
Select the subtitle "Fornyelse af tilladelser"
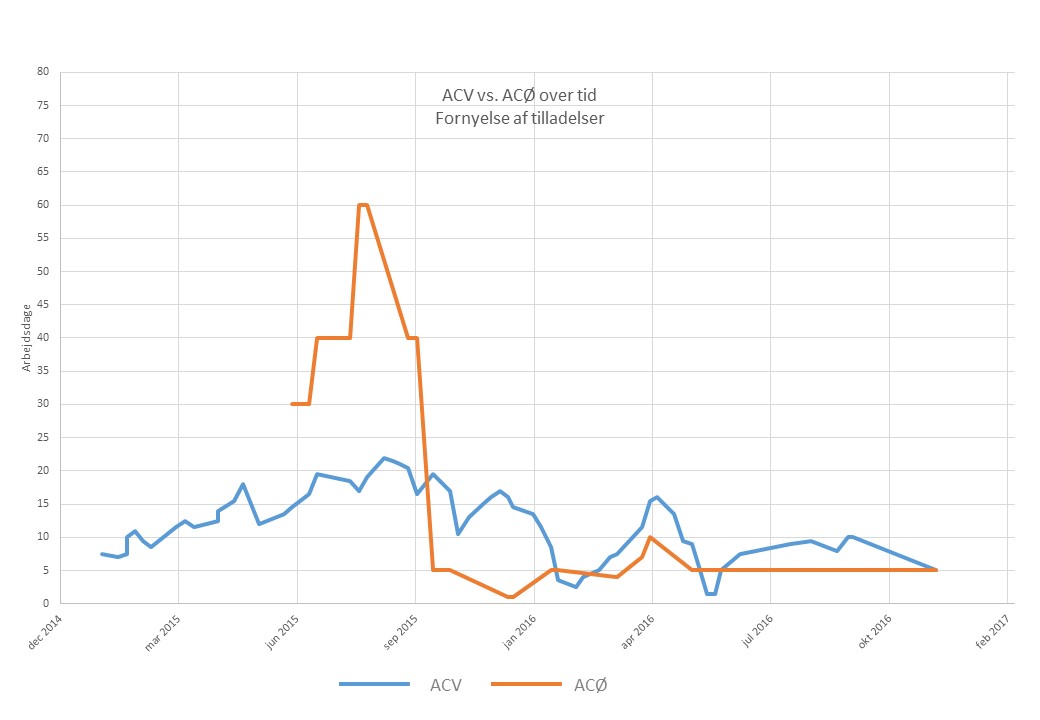[519, 118]
